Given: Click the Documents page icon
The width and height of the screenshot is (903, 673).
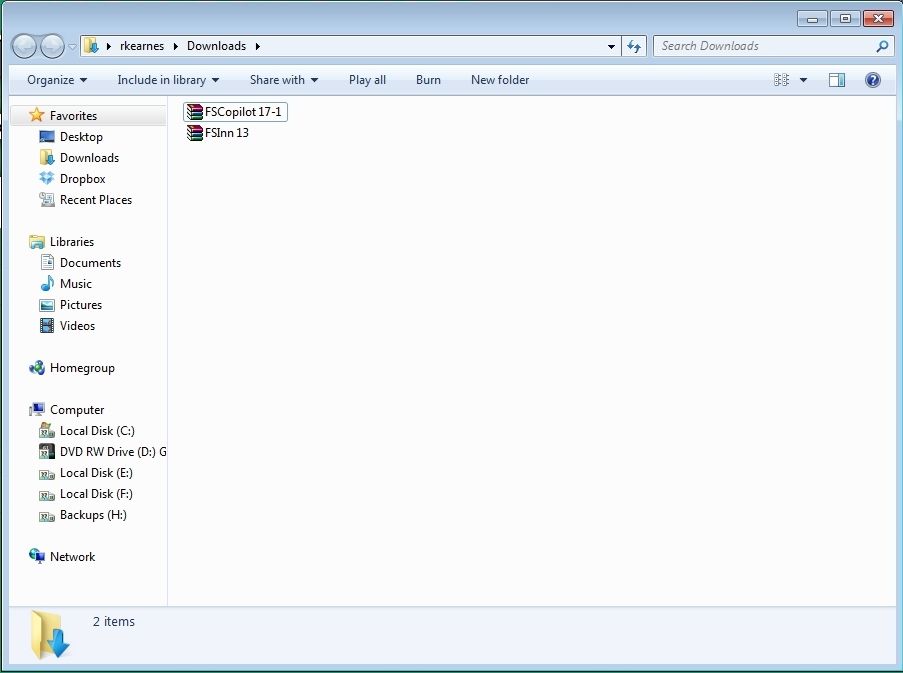Looking at the screenshot, I should point(47,263).
